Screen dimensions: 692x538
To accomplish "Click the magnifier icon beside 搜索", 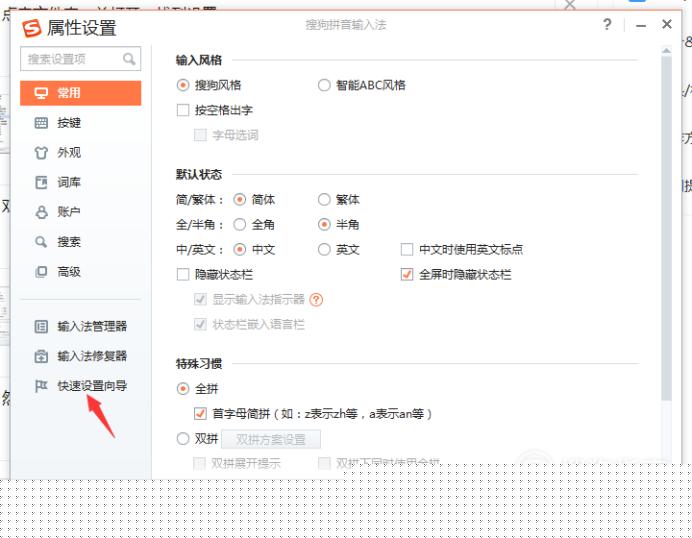I will pos(41,242).
